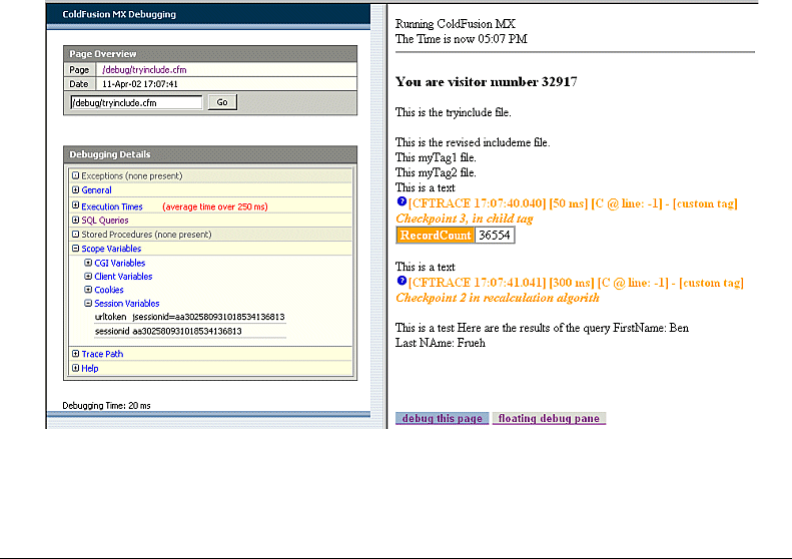Image resolution: width=792 pixels, height=559 pixels.
Task: Click the CFTRACE 17:07:41.041 info icon
Action: point(402,280)
